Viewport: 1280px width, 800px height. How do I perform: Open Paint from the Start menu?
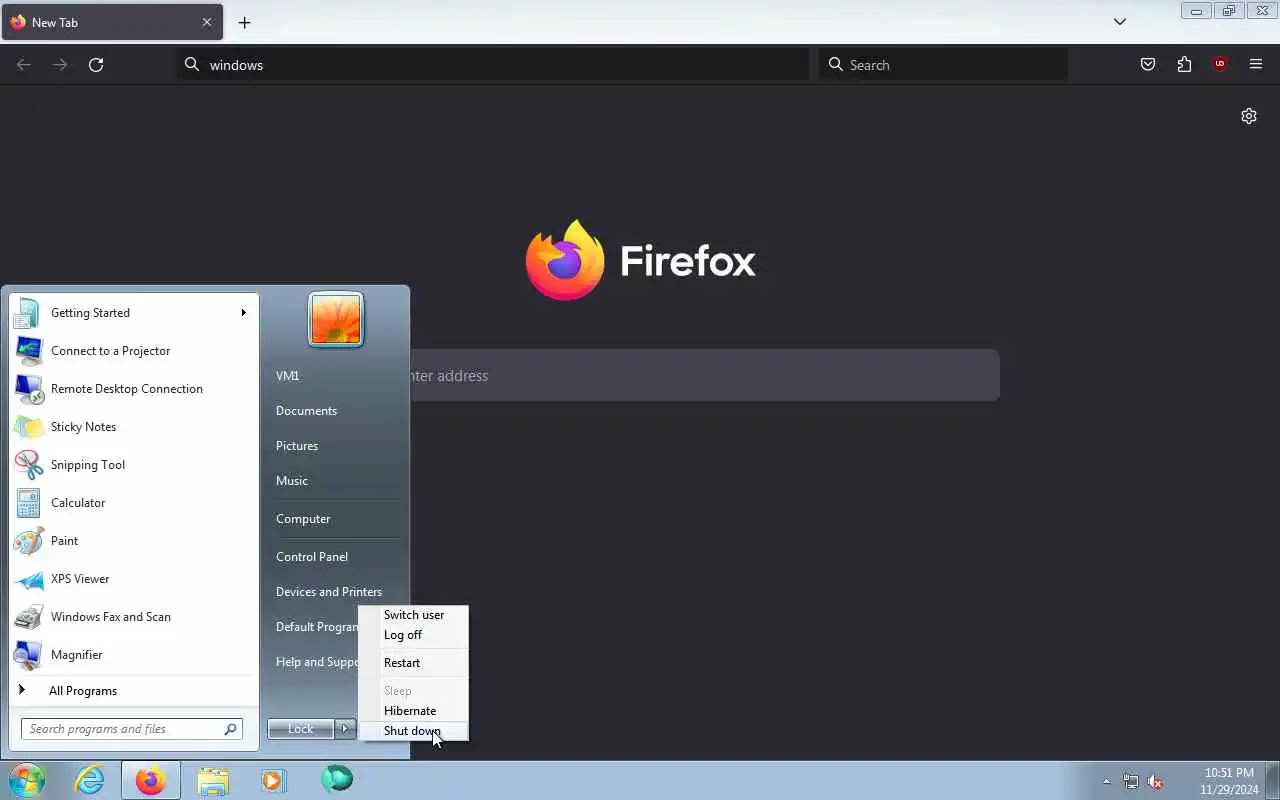133,541
